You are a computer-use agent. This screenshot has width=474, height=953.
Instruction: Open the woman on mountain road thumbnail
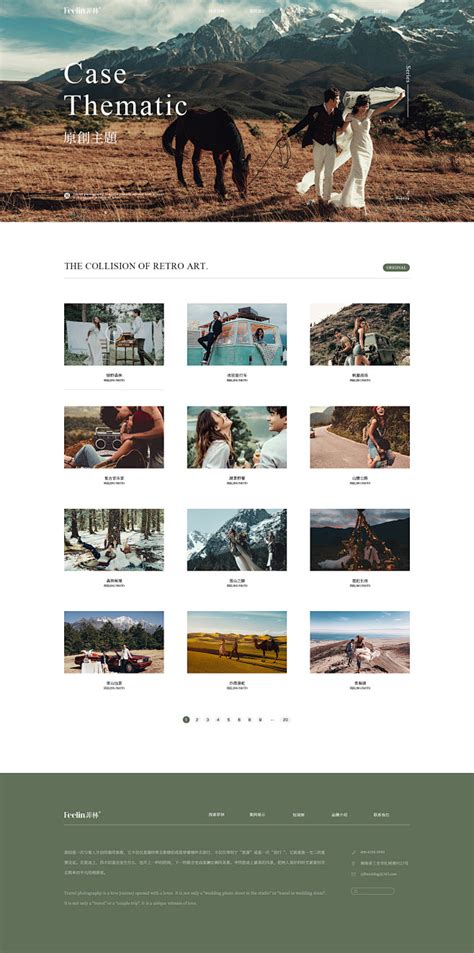360,437
